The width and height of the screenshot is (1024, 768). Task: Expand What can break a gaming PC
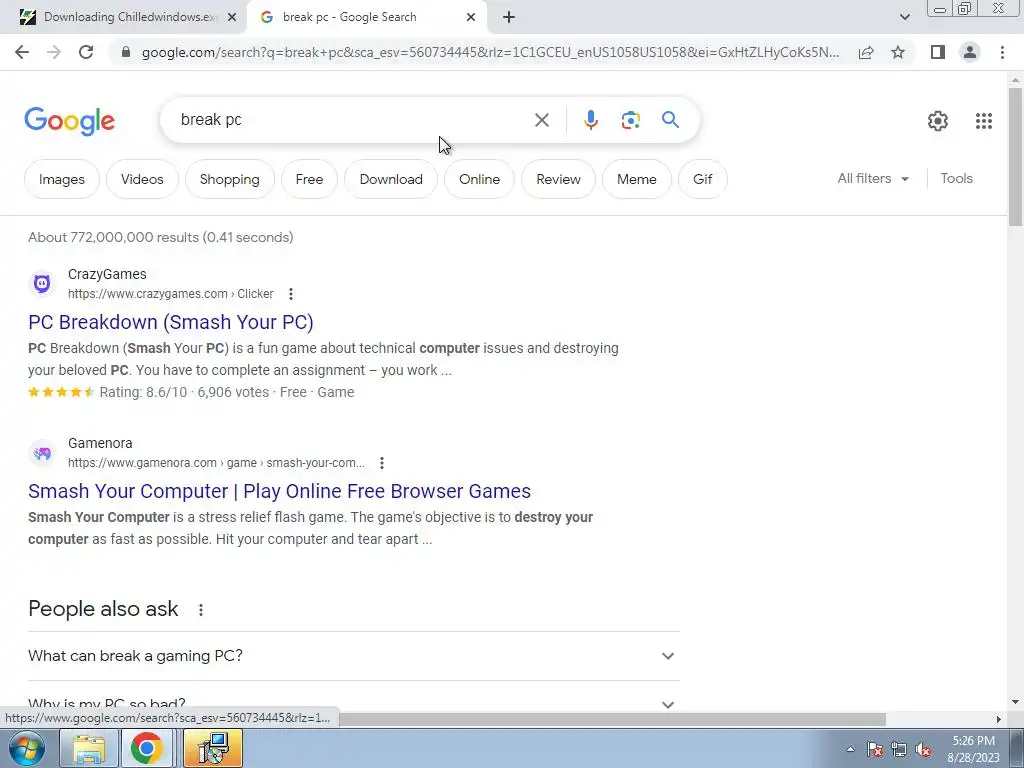coord(353,656)
